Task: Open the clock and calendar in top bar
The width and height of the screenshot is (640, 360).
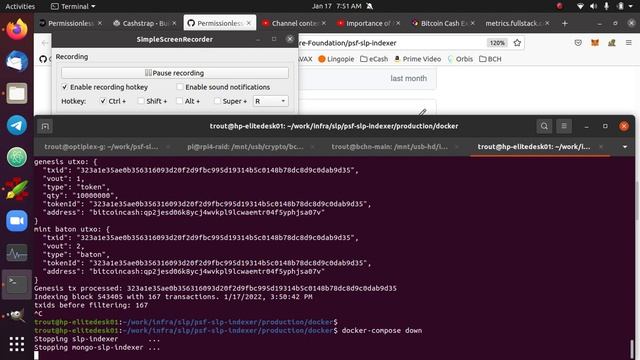Action: (337, 6)
